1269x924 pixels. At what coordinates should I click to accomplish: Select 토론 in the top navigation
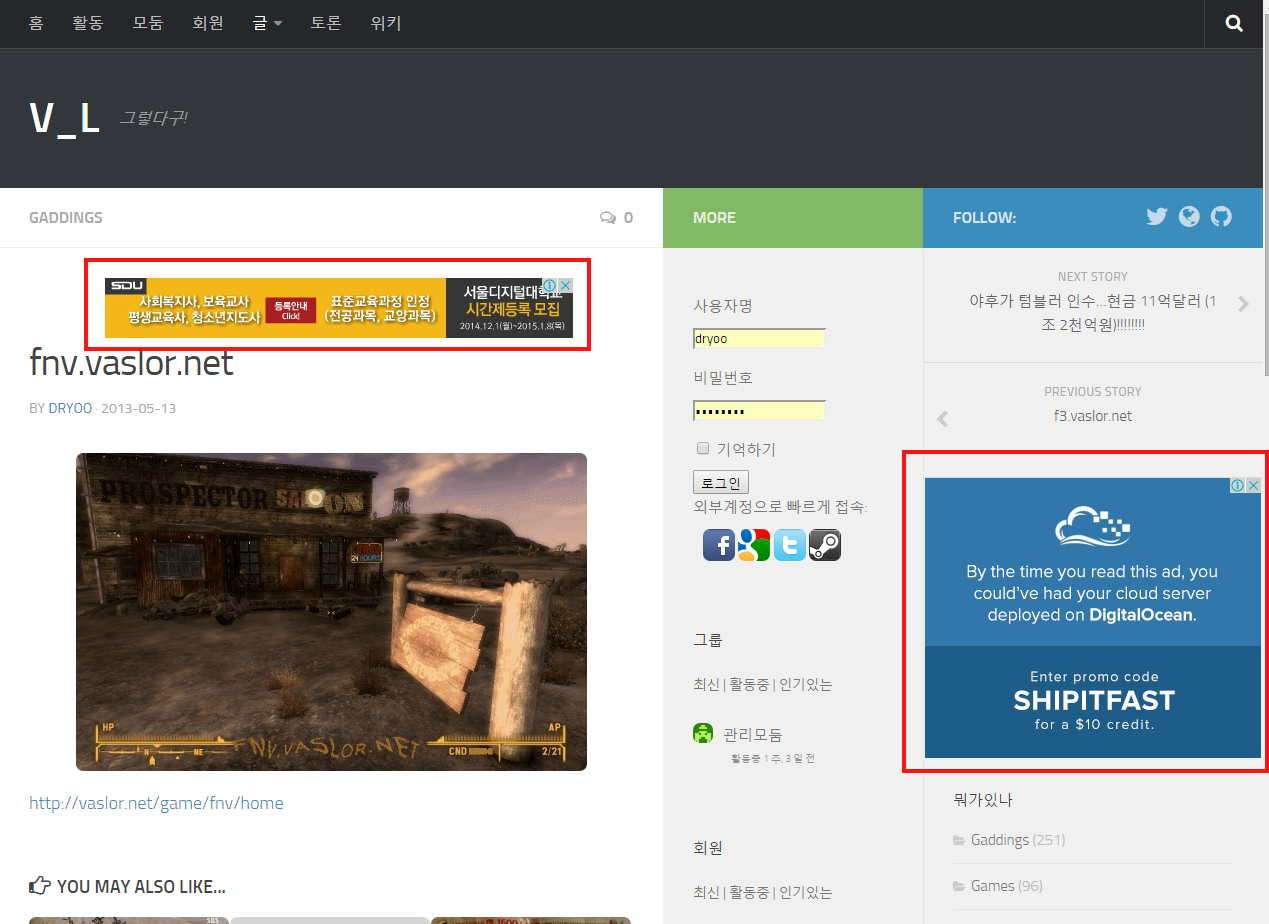326,23
